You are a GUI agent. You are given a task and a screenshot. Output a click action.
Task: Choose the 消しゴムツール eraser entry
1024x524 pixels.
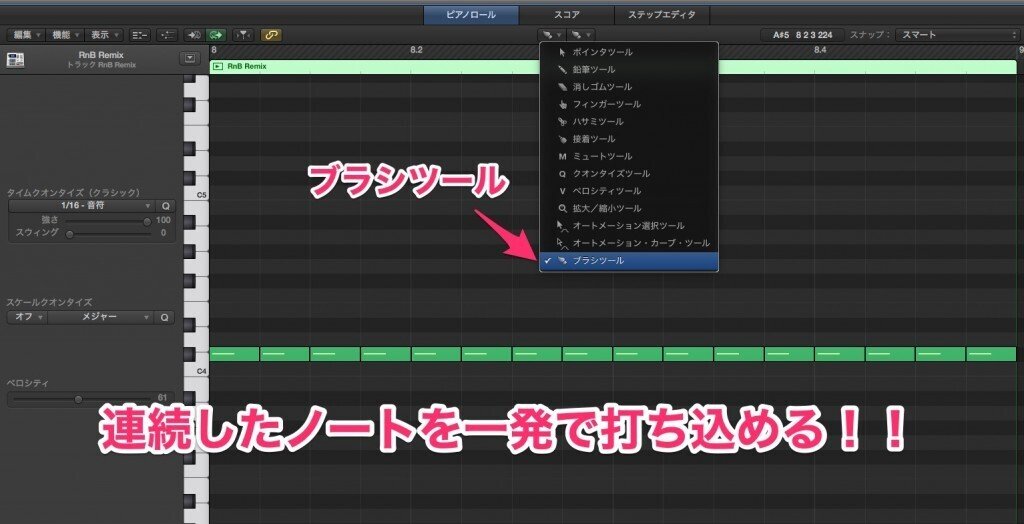point(629,87)
